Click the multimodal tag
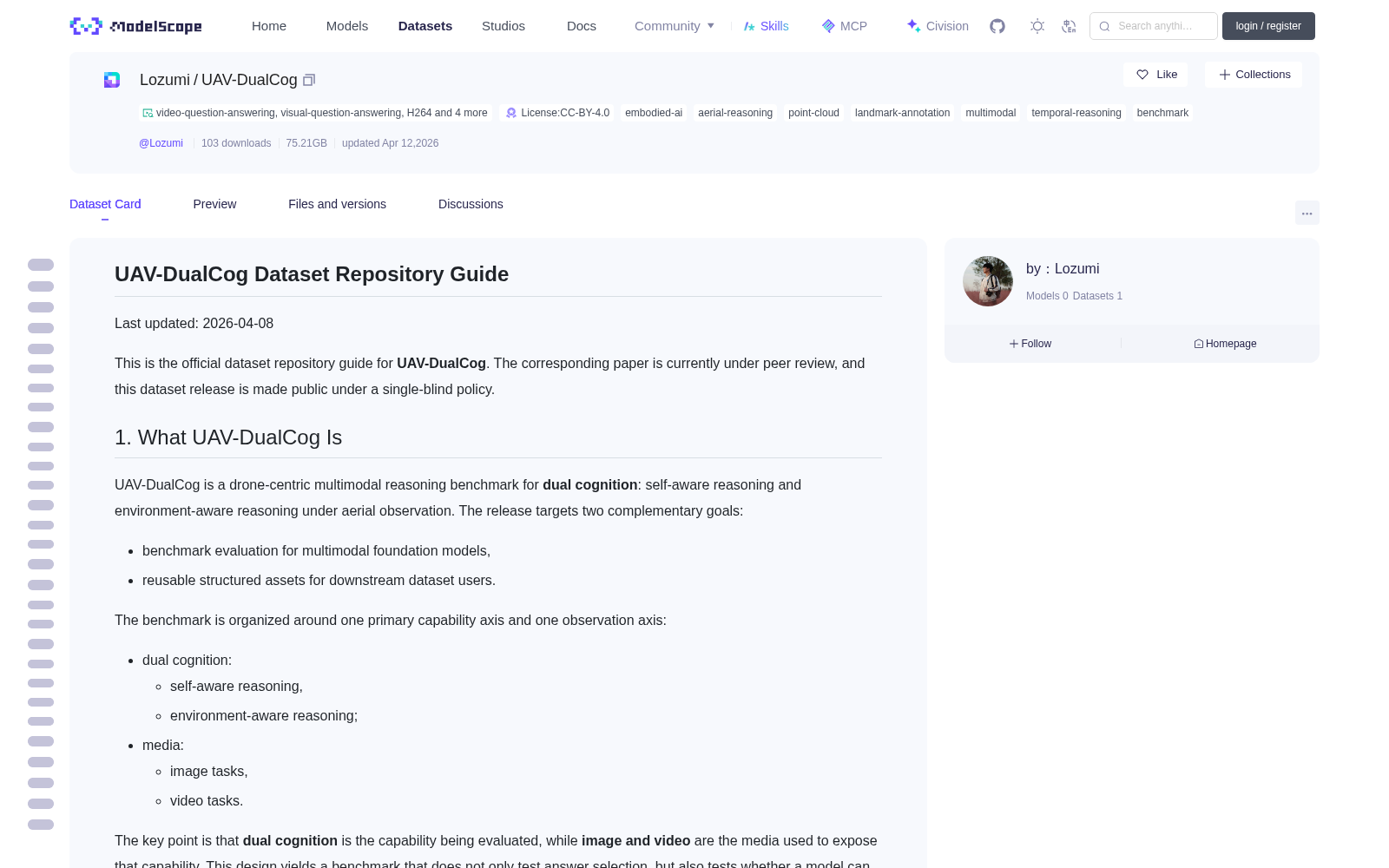The image size is (1389, 868). click(991, 113)
